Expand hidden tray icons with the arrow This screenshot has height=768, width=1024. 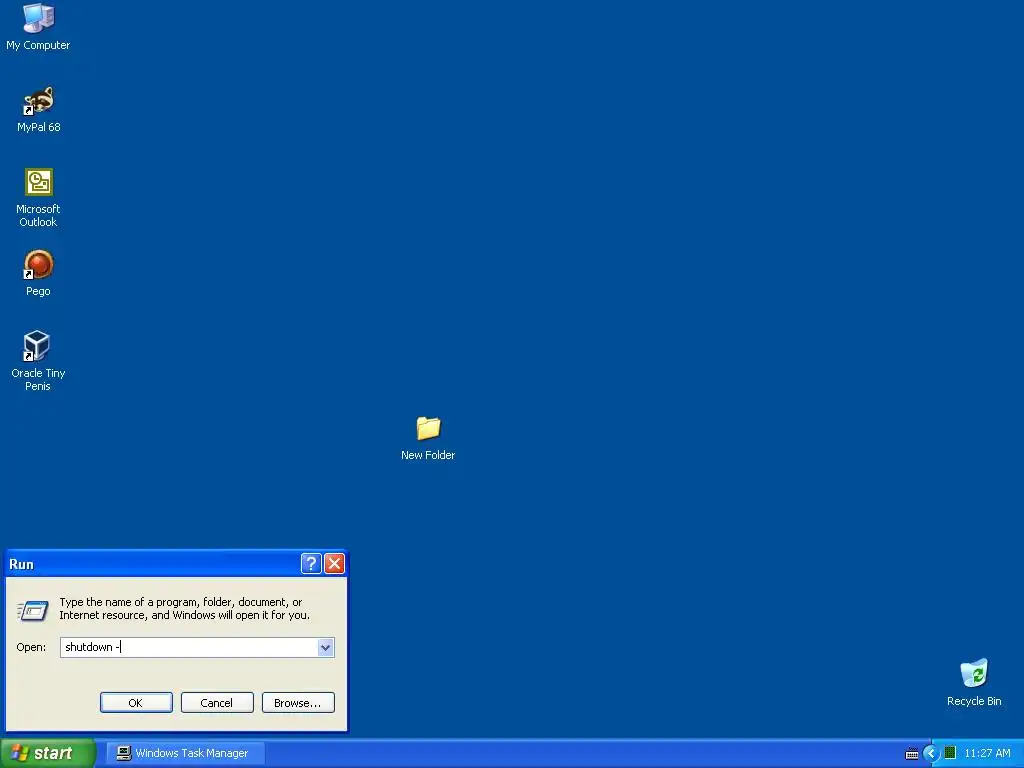tap(931, 753)
